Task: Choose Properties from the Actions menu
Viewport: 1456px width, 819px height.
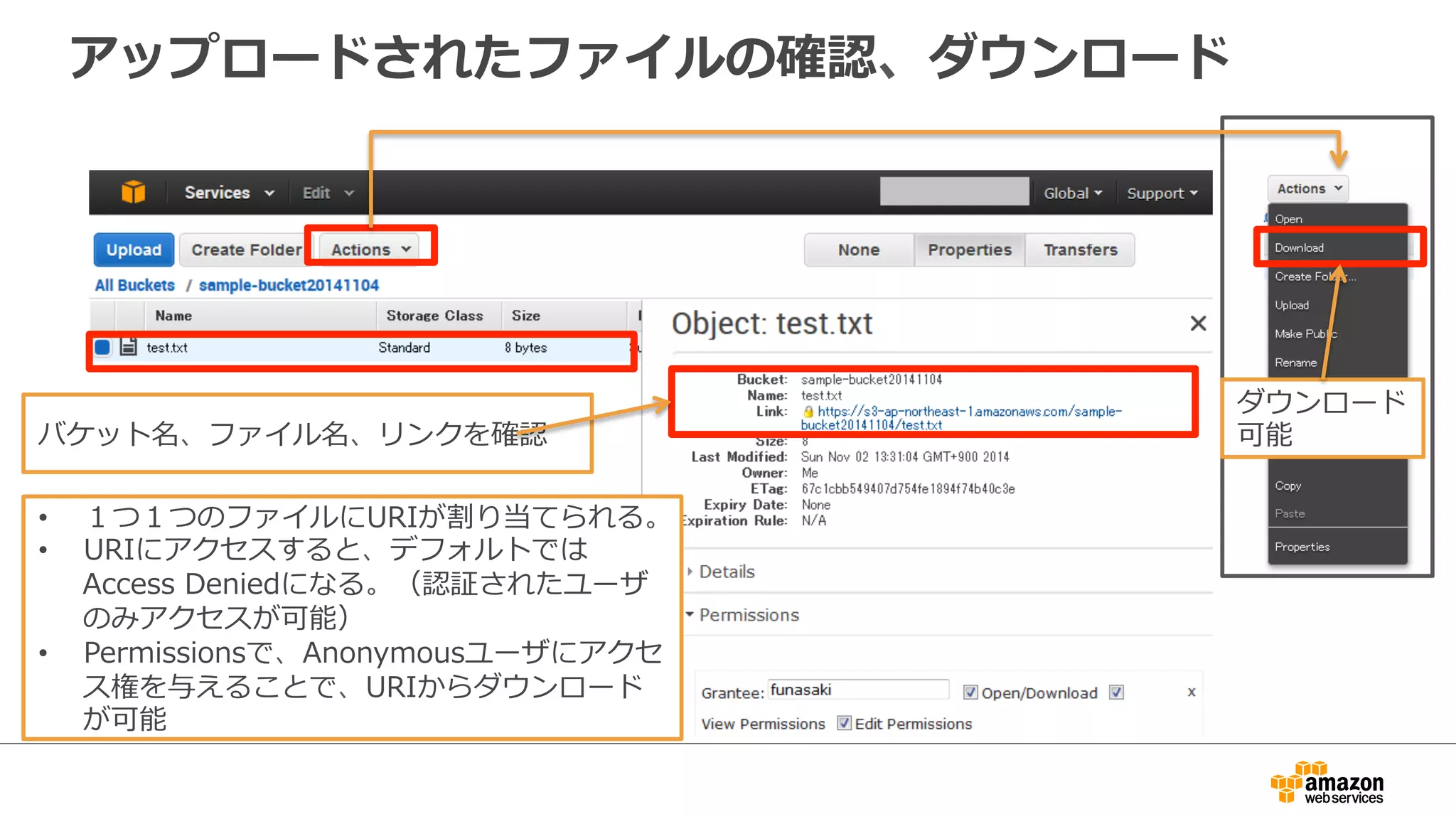Action: (x=1337, y=547)
